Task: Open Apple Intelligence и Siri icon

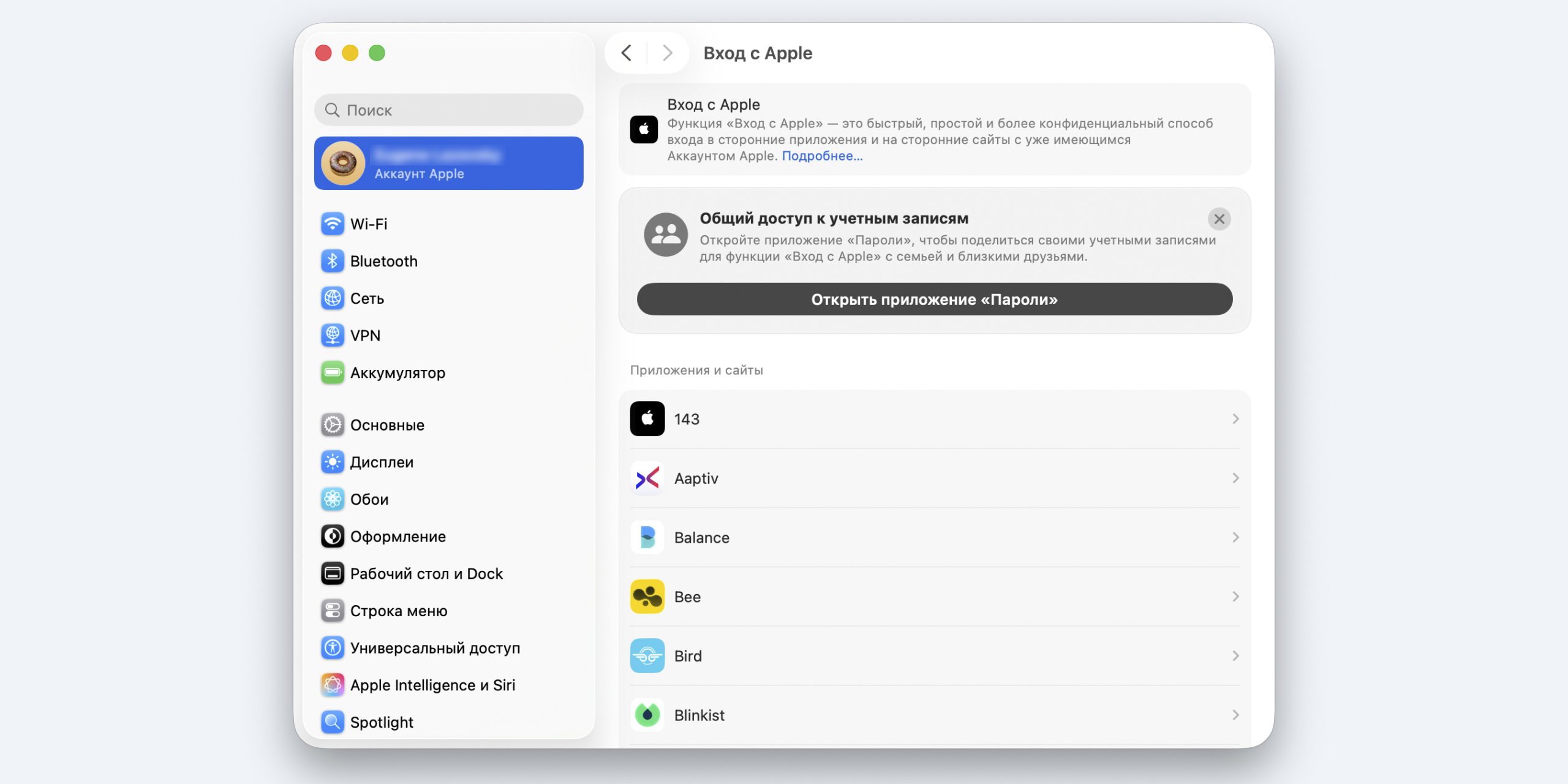Action: point(333,685)
